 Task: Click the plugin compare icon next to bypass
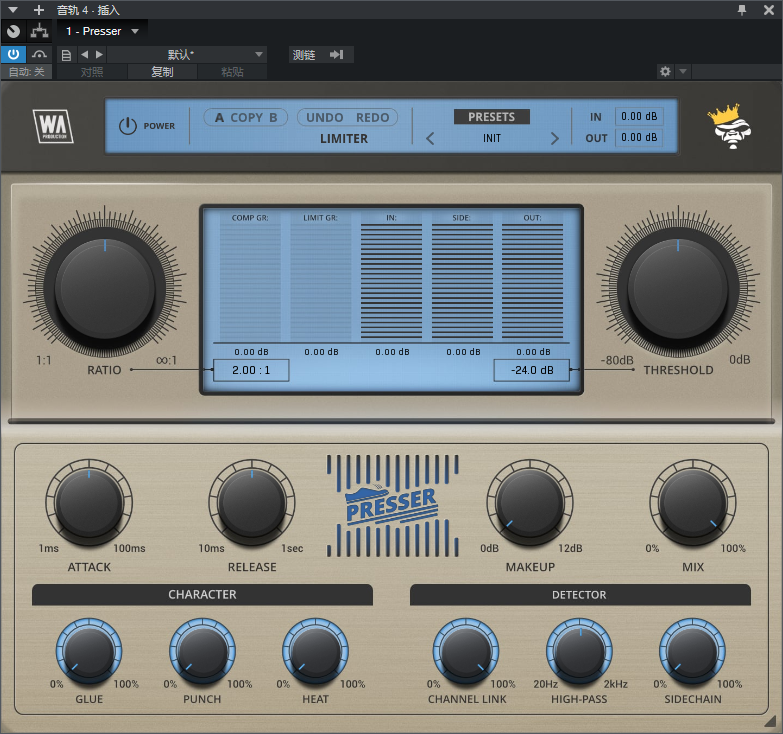39,54
